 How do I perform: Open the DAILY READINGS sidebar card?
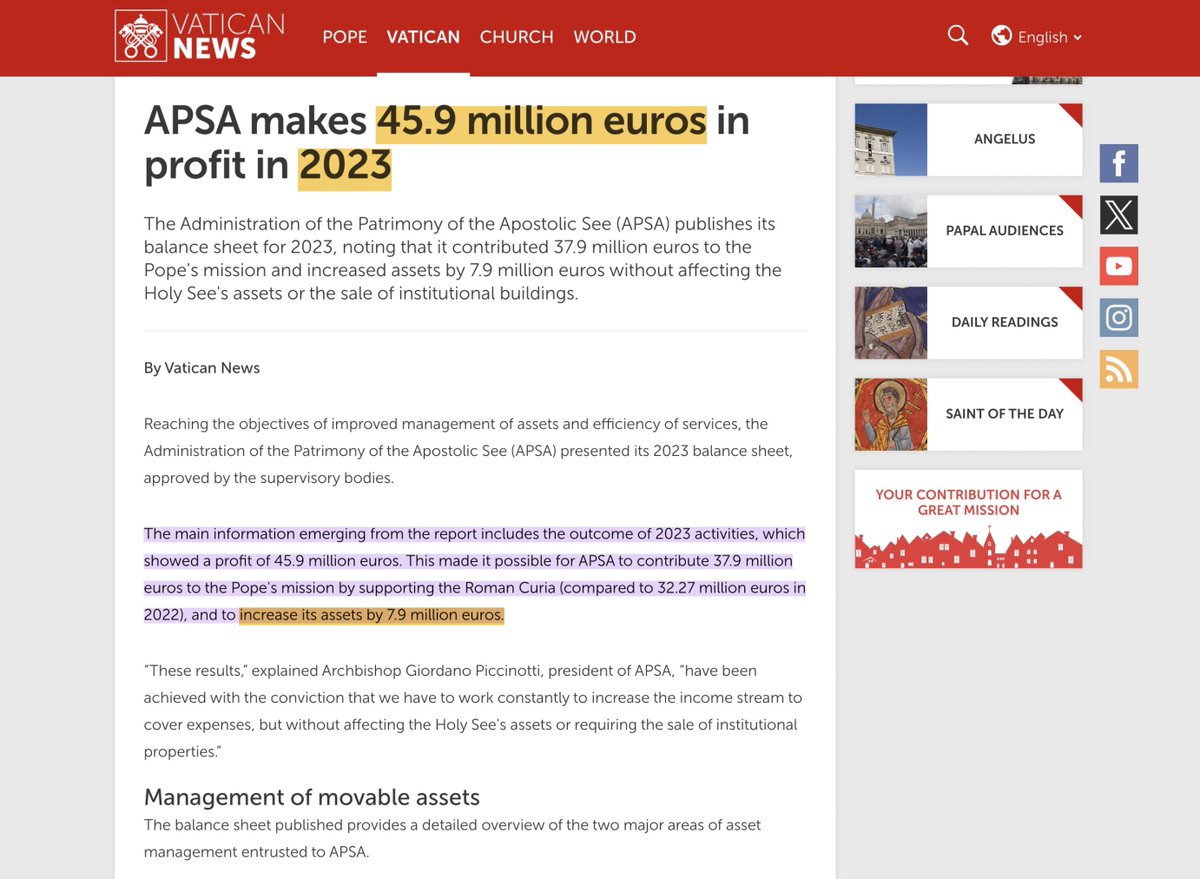968,323
